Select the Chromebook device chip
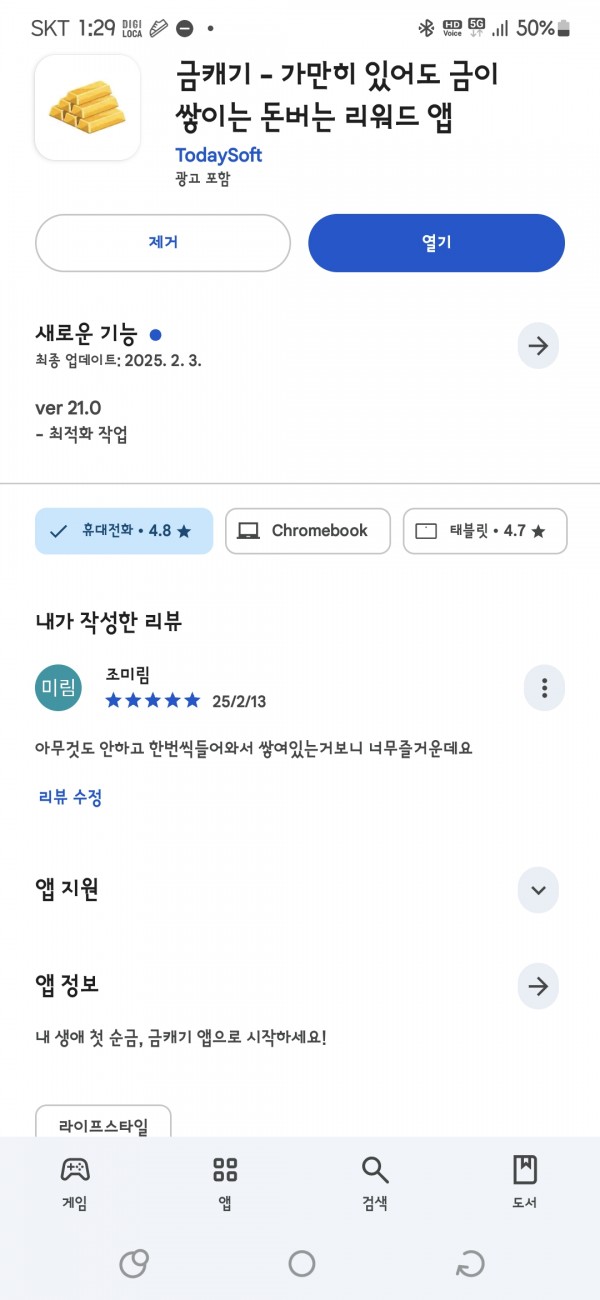Screen dimensions: 600x1300 click(x=308, y=531)
